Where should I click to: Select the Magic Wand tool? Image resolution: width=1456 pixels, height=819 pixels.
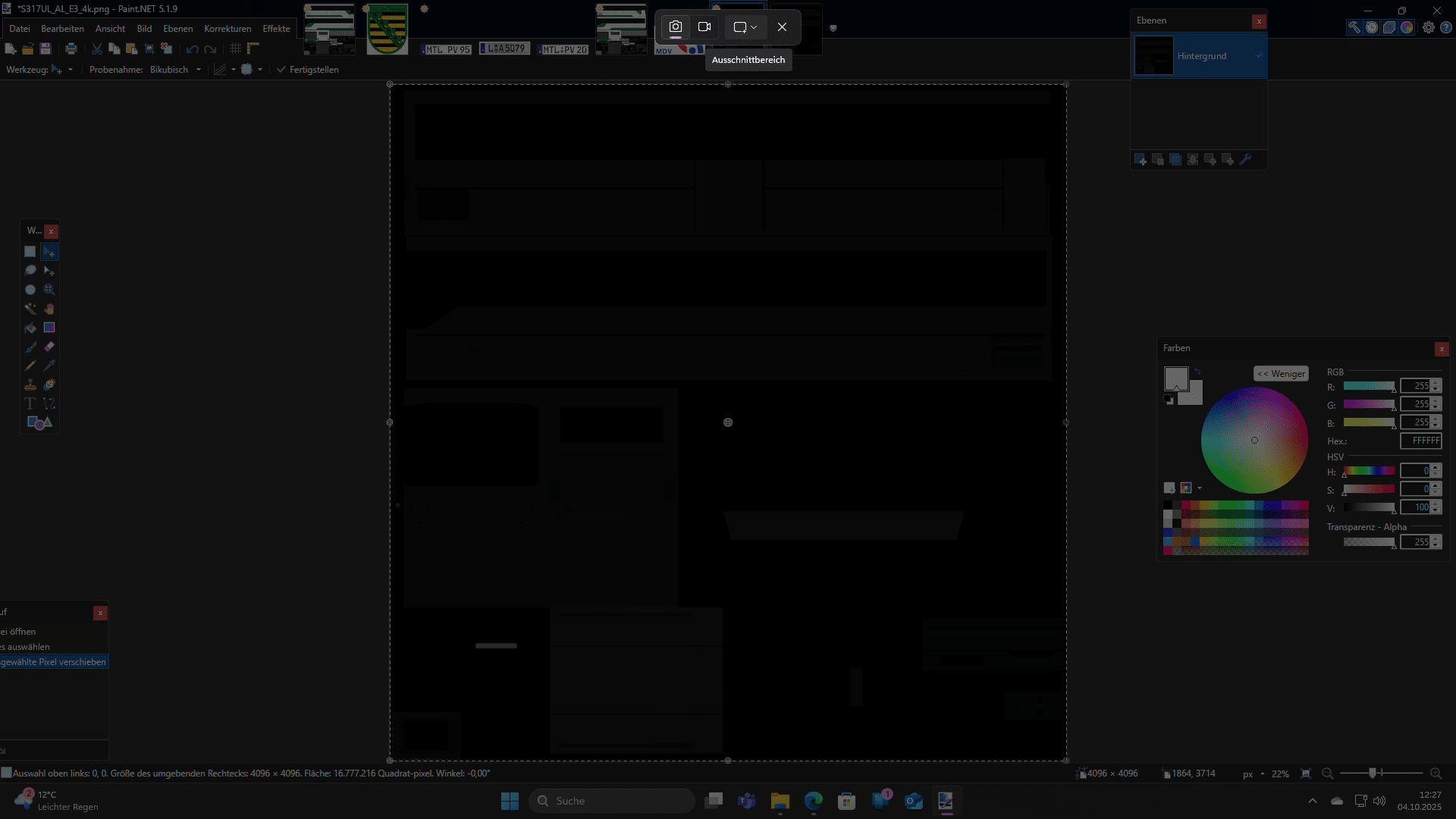[x=30, y=309]
